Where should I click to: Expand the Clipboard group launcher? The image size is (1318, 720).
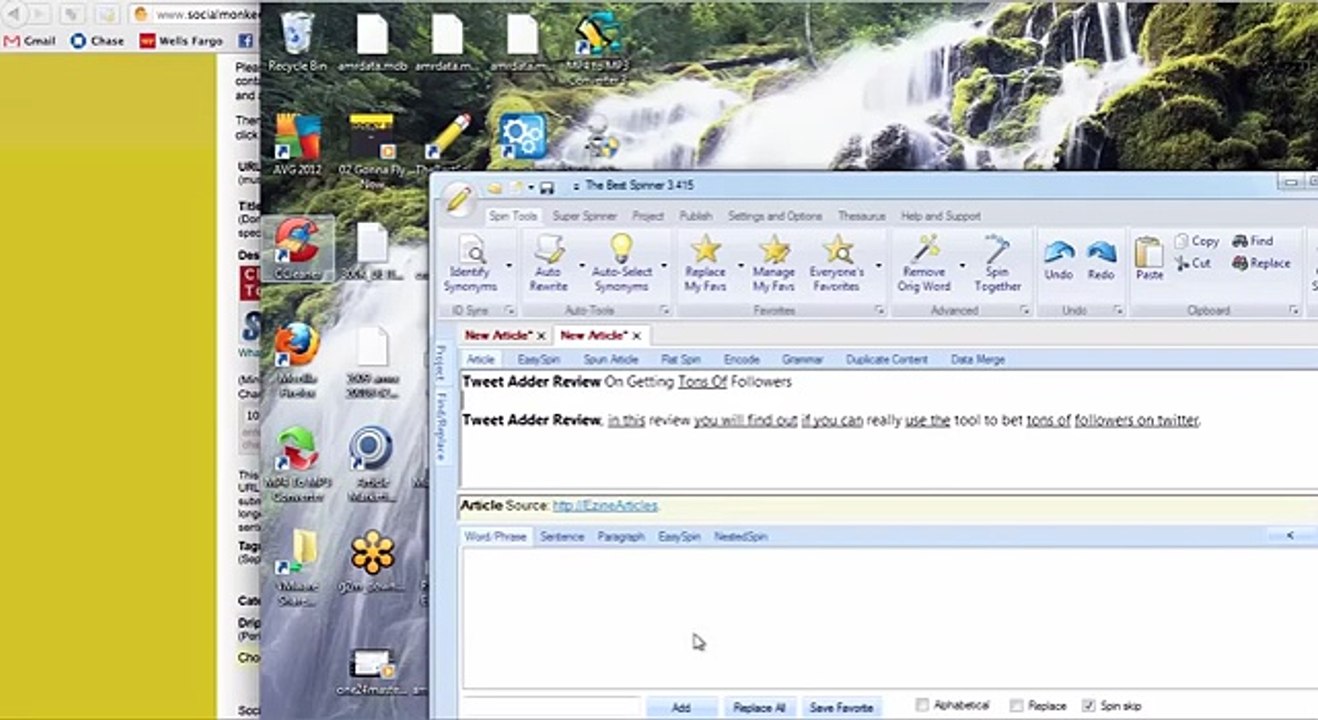tap(1294, 311)
